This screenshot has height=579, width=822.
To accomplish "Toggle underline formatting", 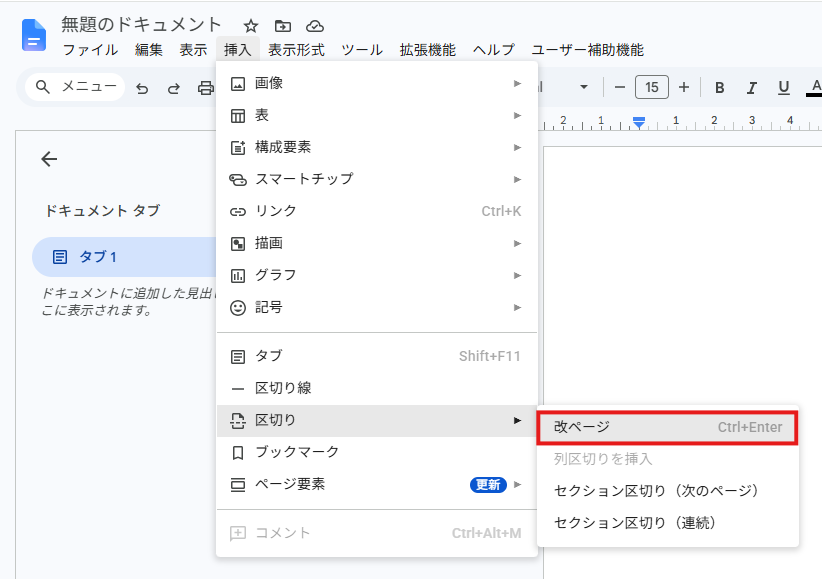I will (784, 88).
